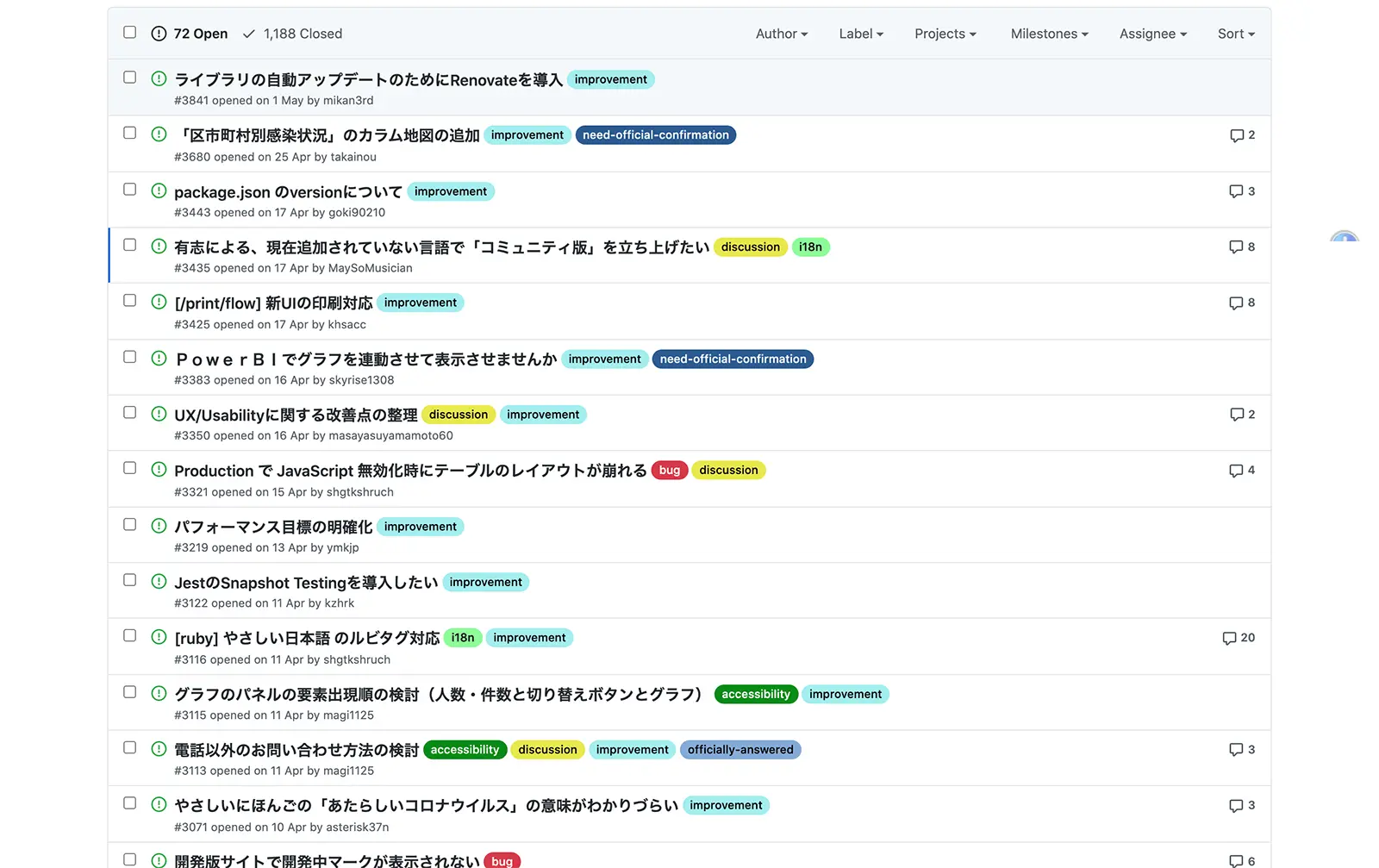Expand the Projects filter dropdown
The width and height of the screenshot is (1379, 868).
pos(945,34)
